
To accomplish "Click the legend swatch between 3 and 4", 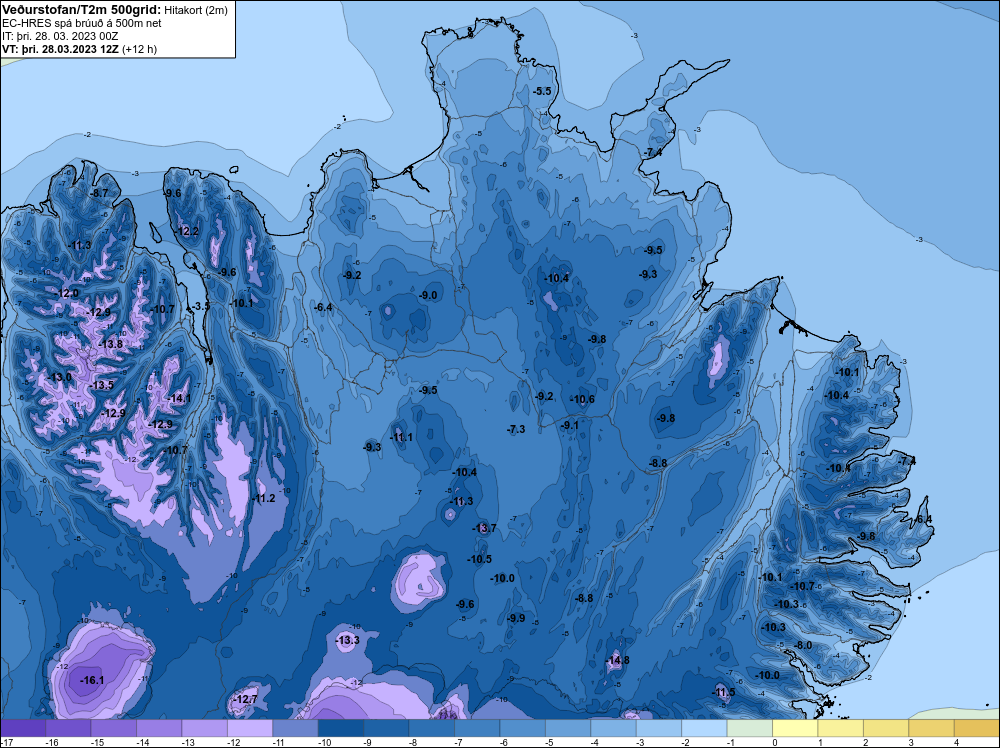I will pyautogui.click(x=932, y=728).
